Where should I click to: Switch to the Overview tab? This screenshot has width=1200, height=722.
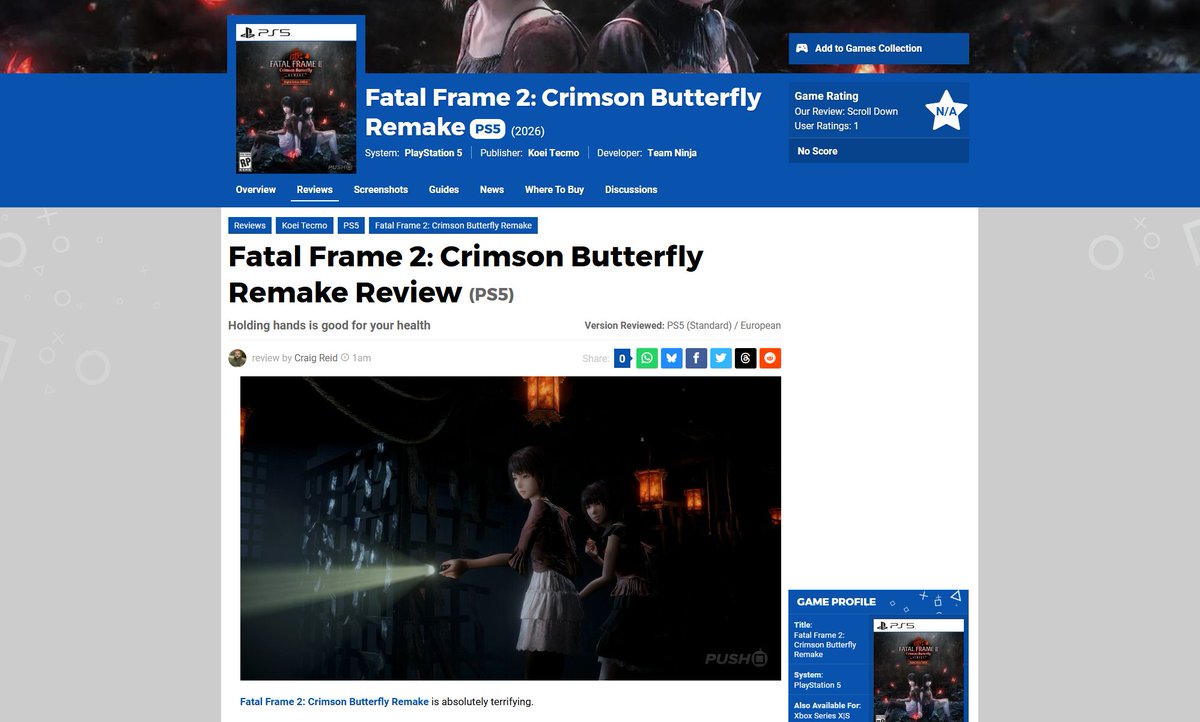point(256,190)
